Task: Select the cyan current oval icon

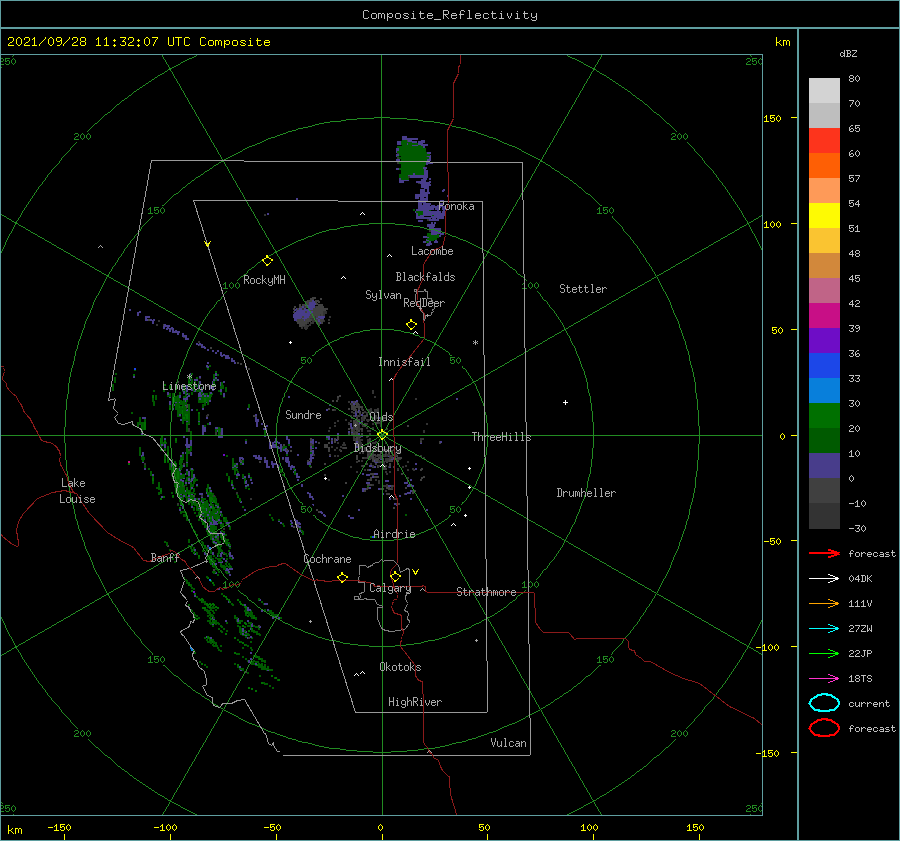Action: 824,703
